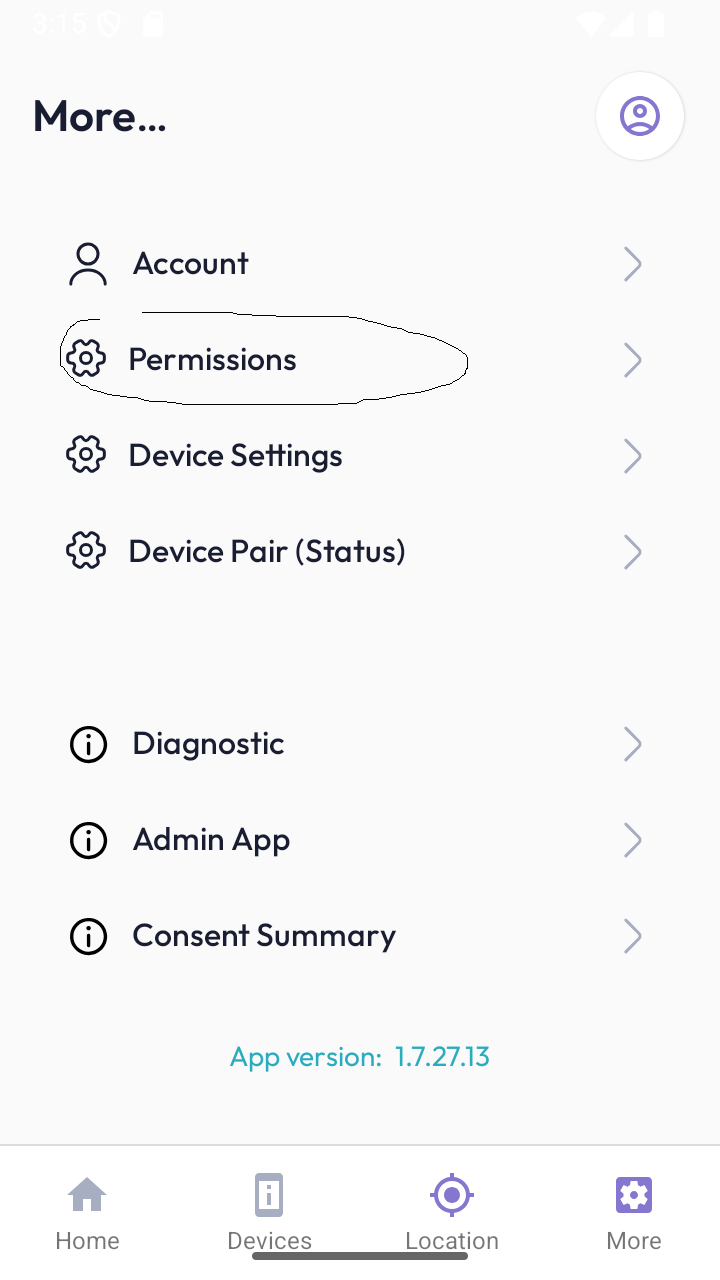This screenshot has width=720, height=1280.
Task: Click the Device Settings gear icon
Action: pyautogui.click(x=86, y=455)
